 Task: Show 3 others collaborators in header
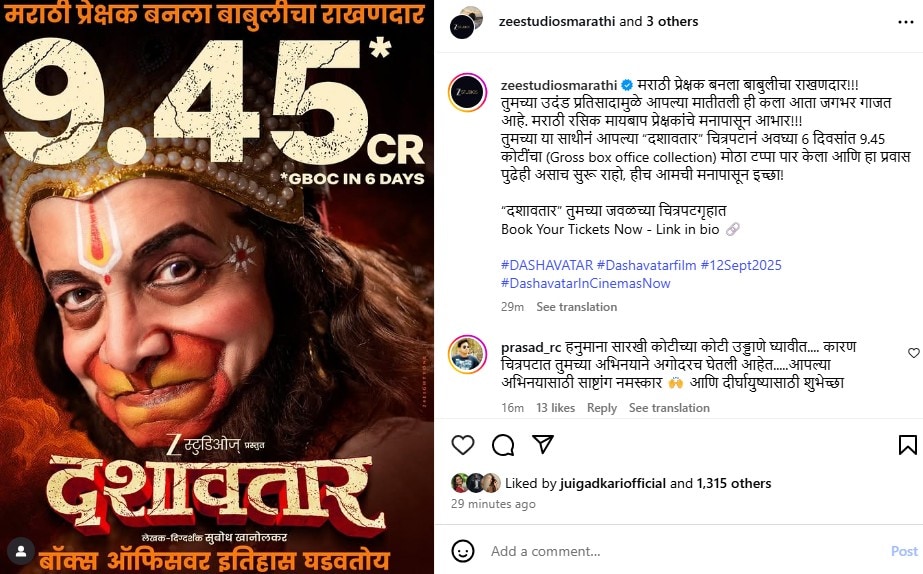pyautogui.click(x=672, y=22)
